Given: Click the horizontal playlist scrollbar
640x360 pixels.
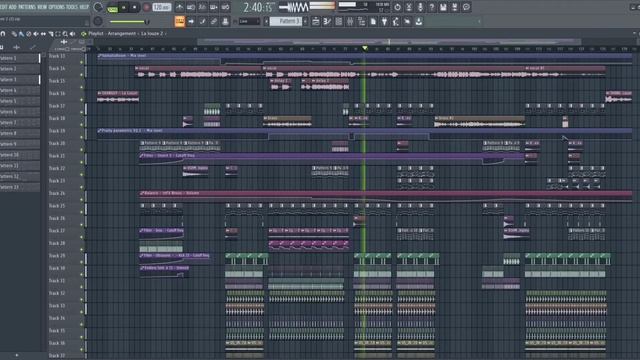Looking at the screenshot, I should coord(389,42).
